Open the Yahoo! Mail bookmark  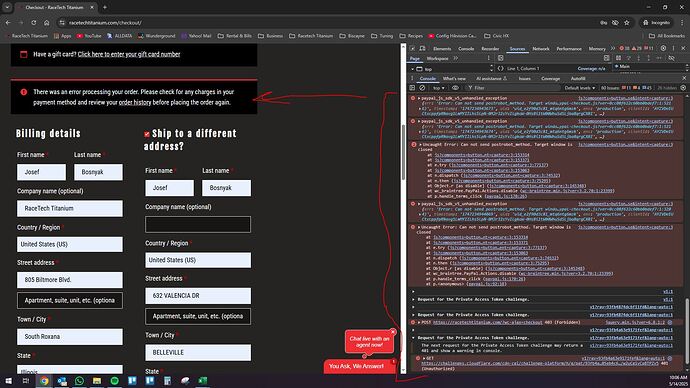(196, 36)
